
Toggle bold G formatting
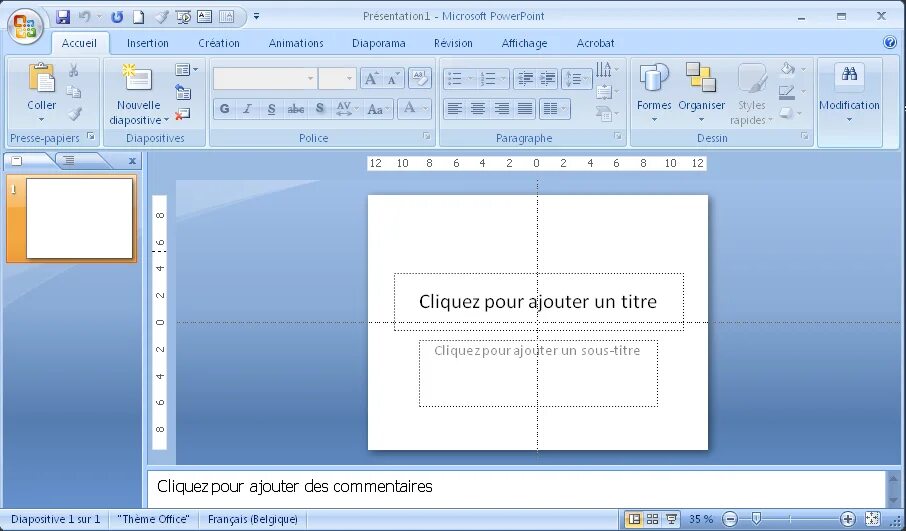click(x=225, y=109)
